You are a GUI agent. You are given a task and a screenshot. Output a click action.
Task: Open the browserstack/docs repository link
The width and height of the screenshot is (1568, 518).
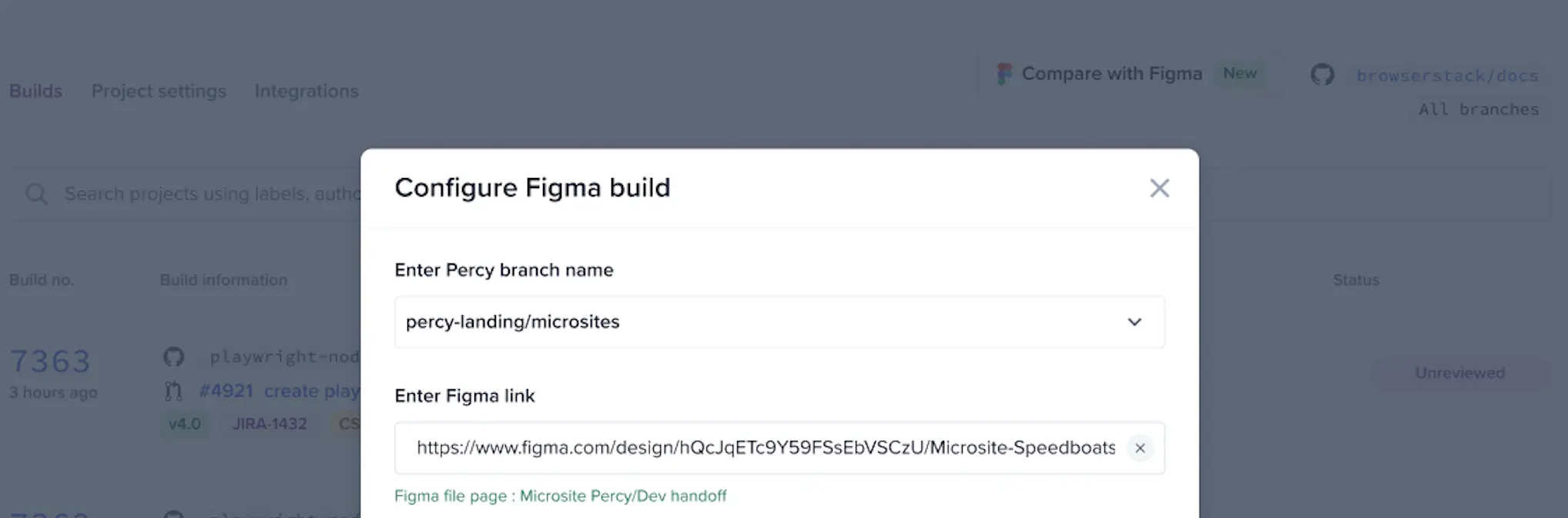1447,76
